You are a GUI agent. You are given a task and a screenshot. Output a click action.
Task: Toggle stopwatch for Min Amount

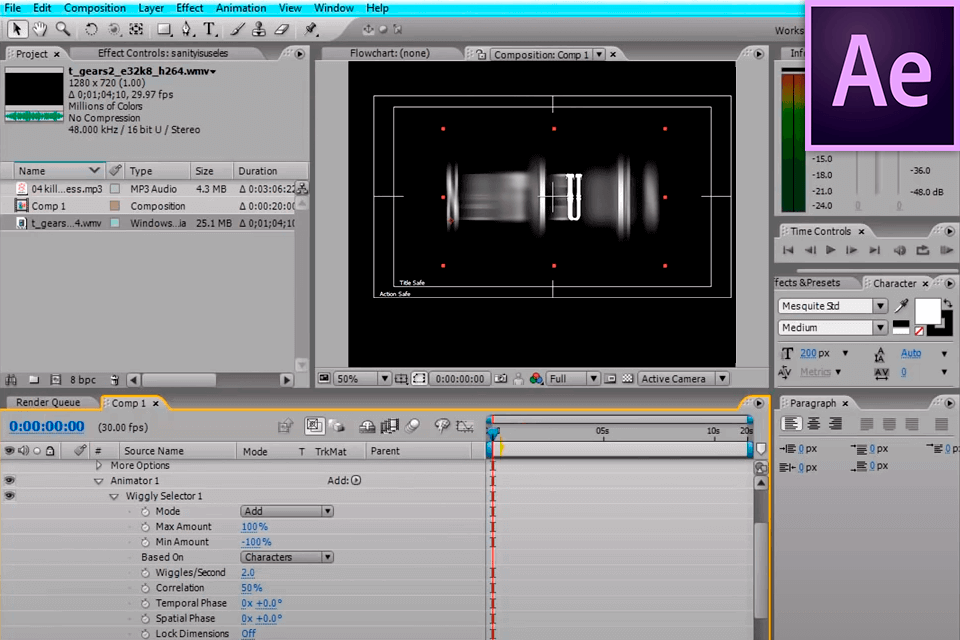145,542
